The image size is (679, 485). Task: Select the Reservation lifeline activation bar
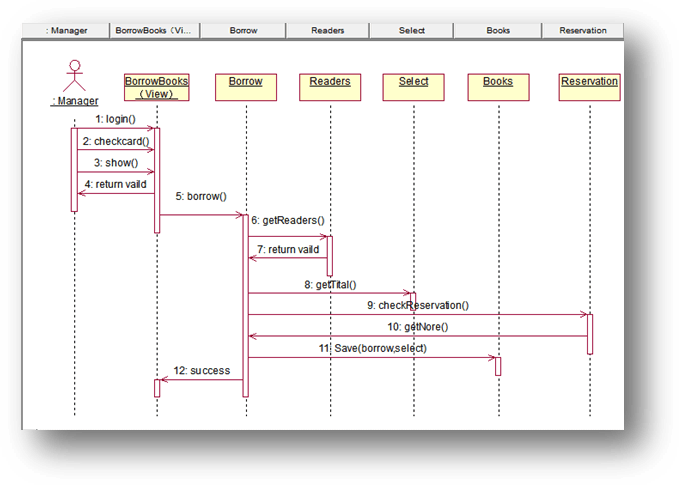pos(590,334)
